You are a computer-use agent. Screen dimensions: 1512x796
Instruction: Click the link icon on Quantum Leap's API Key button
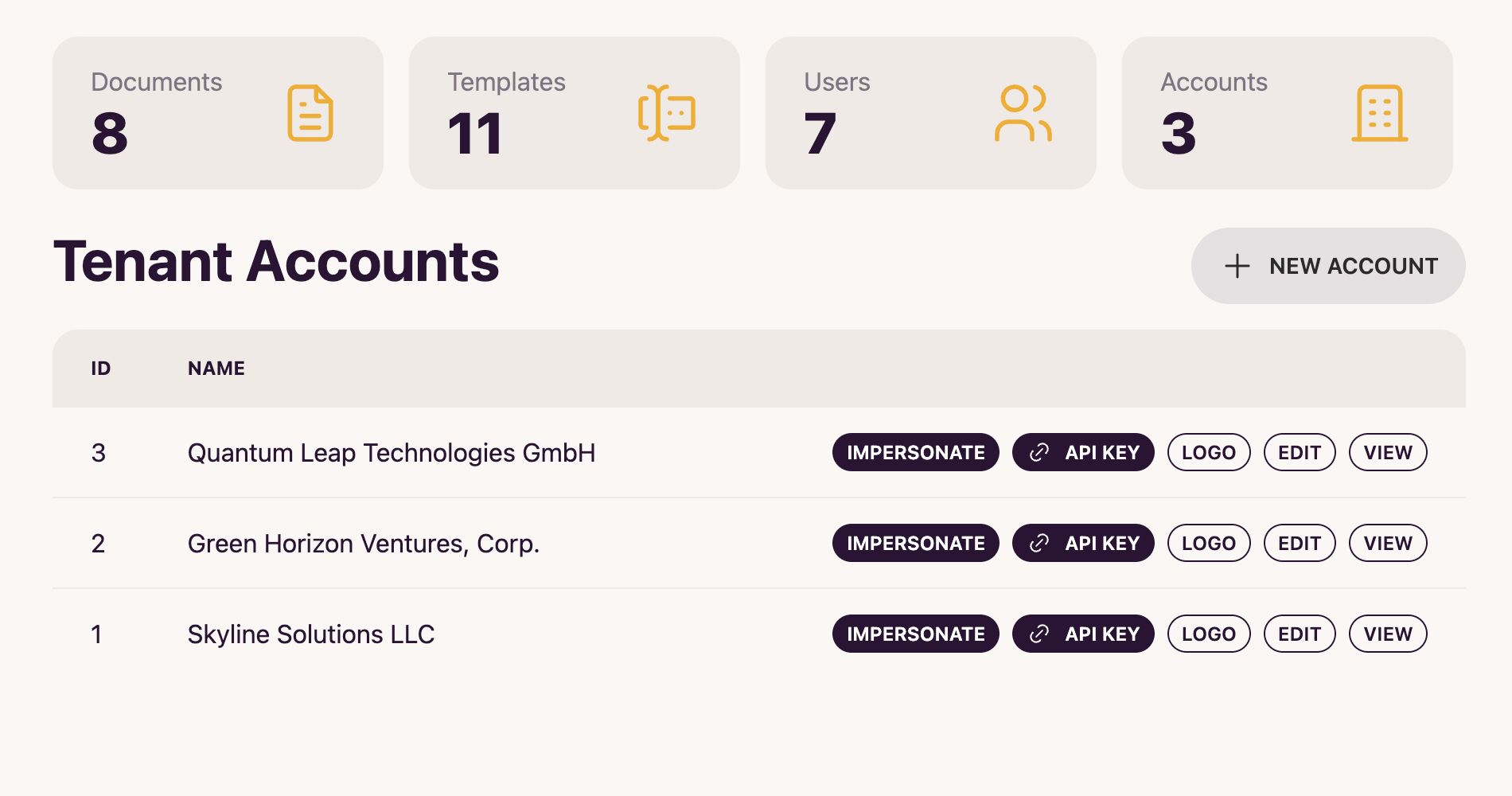tap(1039, 453)
